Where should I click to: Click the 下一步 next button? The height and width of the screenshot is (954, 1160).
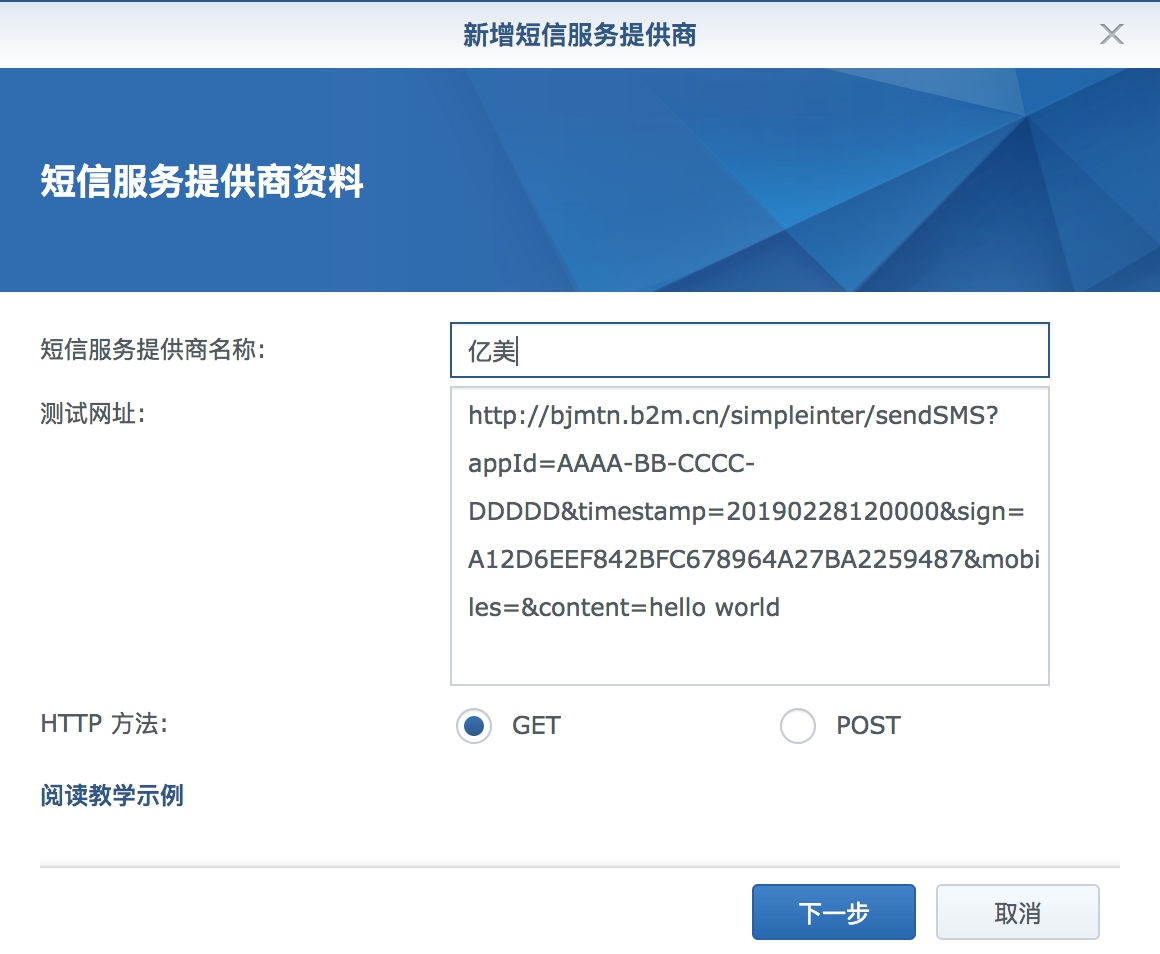pyautogui.click(x=834, y=913)
